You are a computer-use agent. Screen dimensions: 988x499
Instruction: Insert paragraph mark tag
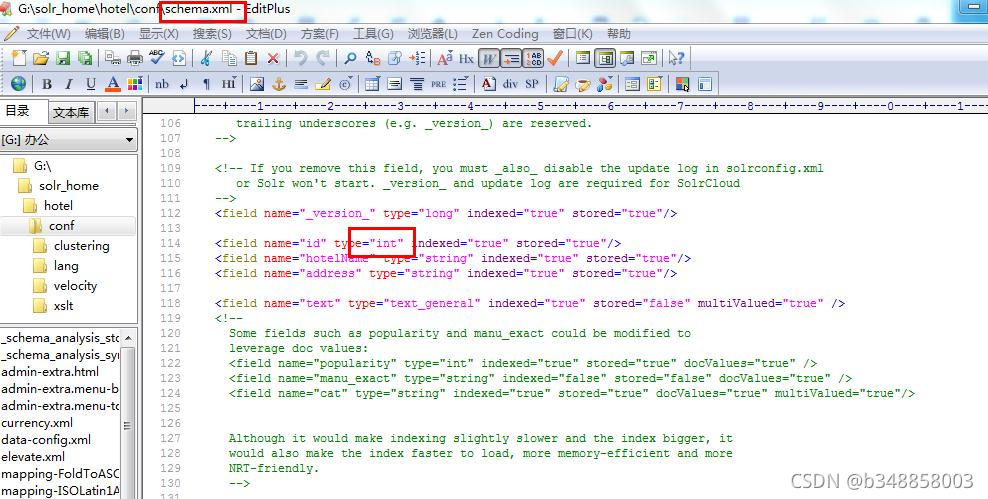pyautogui.click(x=206, y=83)
